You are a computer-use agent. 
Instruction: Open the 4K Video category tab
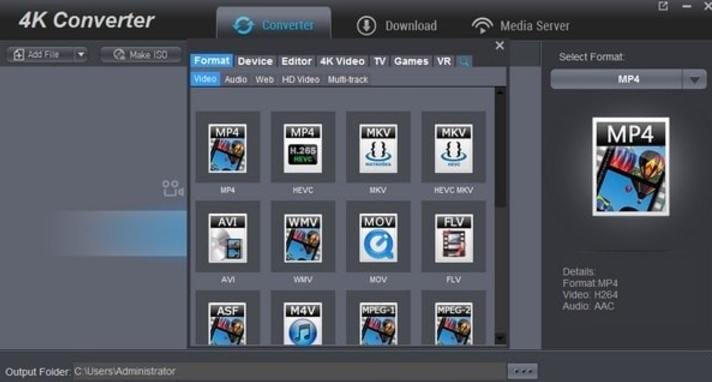point(342,61)
